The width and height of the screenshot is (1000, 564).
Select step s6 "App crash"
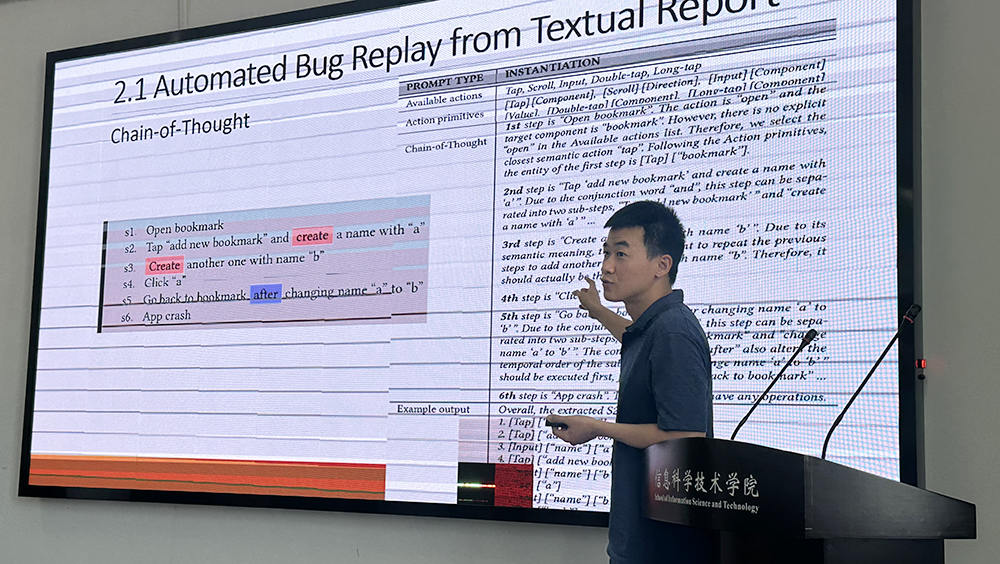pyautogui.click(x=166, y=316)
